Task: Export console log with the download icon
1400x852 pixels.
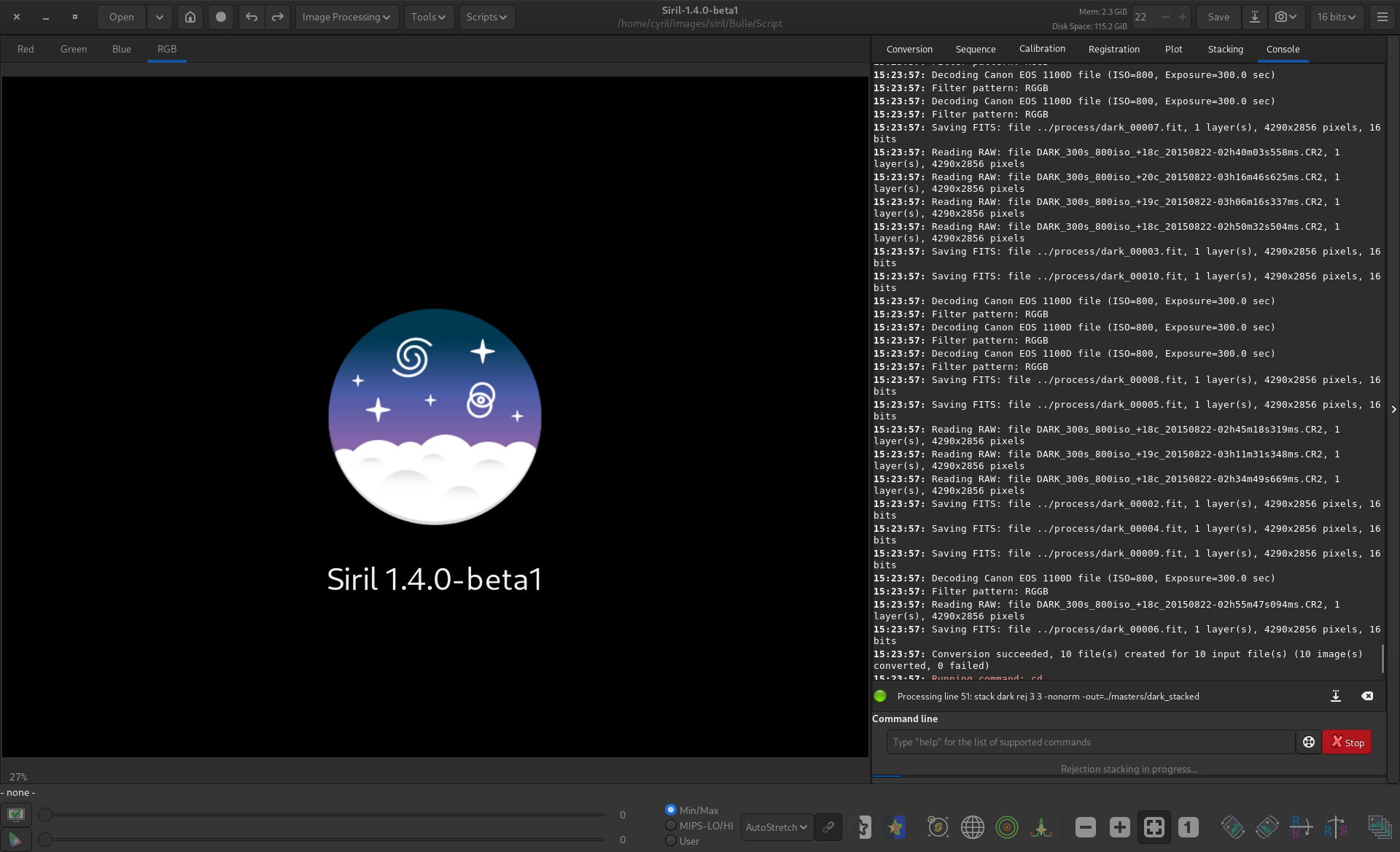Action: click(x=1336, y=696)
